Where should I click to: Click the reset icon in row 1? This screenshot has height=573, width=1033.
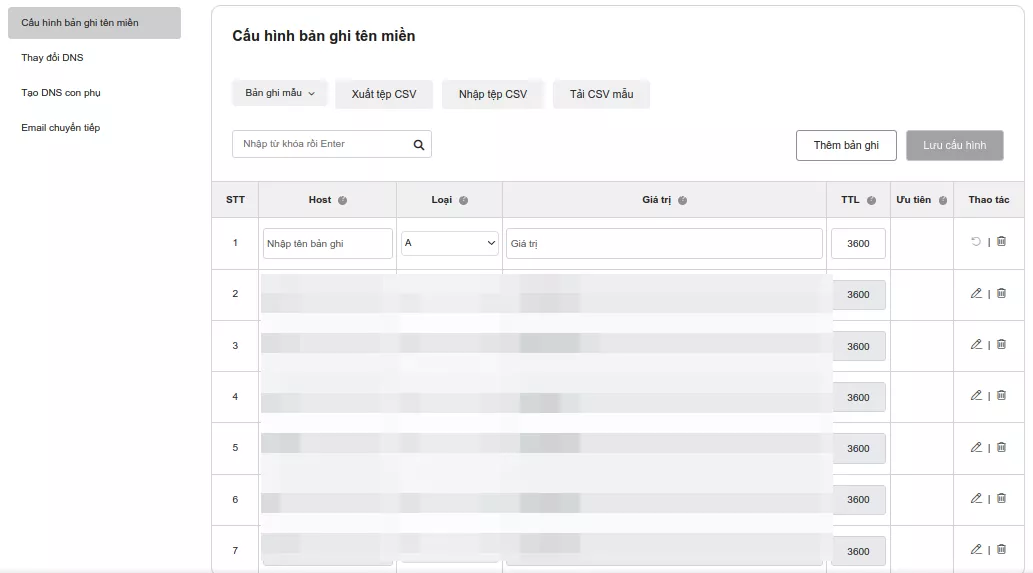976,242
